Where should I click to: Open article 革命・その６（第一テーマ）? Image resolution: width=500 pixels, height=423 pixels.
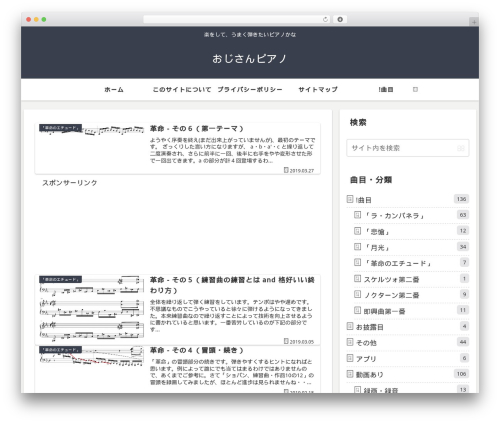(x=197, y=129)
